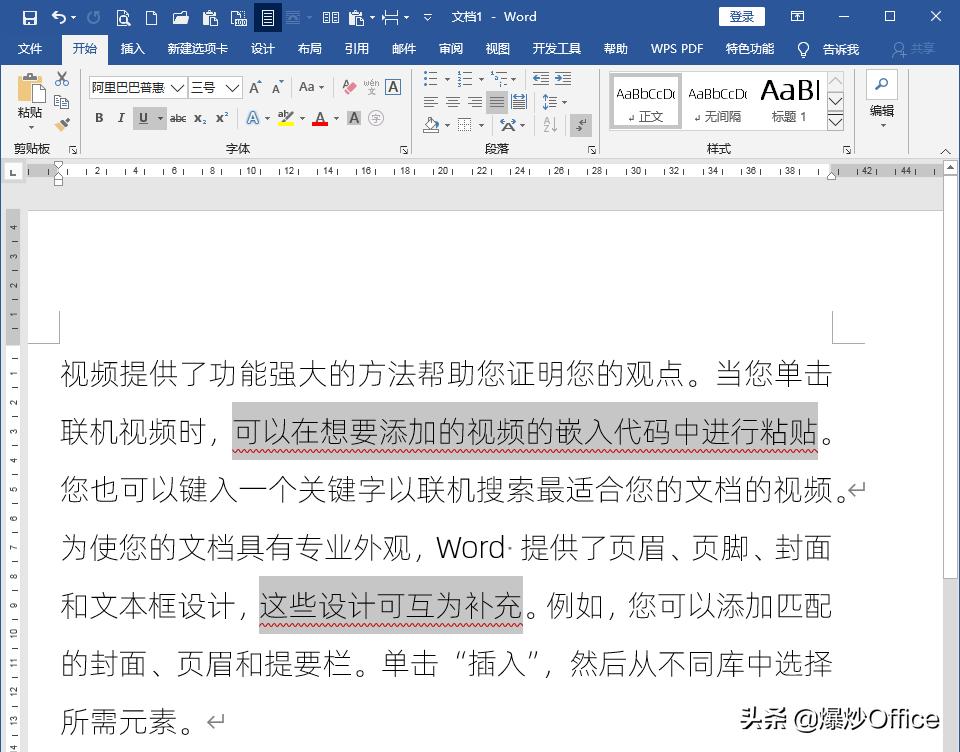Open the Find search in Editing group
The image size is (960, 752).
point(880,85)
